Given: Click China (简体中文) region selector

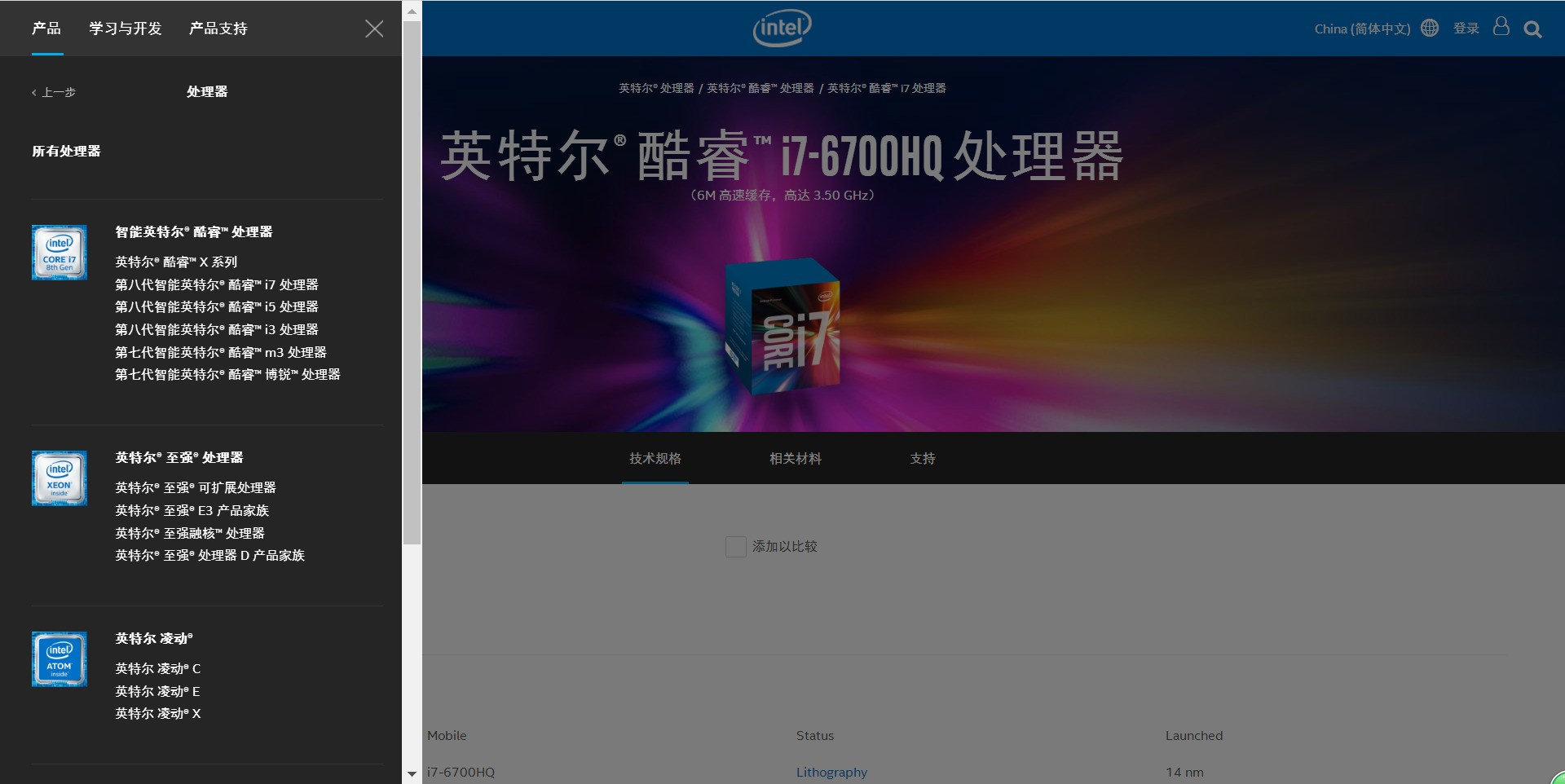Looking at the screenshot, I should [x=1362, y=29].
